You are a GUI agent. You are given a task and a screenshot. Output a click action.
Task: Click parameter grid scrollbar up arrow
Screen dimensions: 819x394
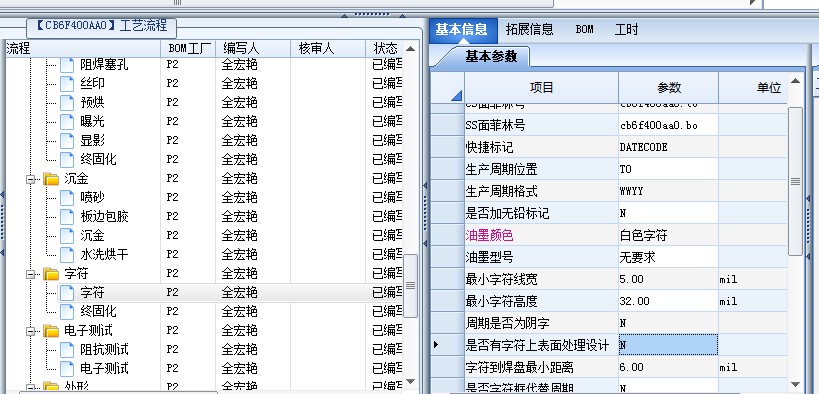click(795, 80)
